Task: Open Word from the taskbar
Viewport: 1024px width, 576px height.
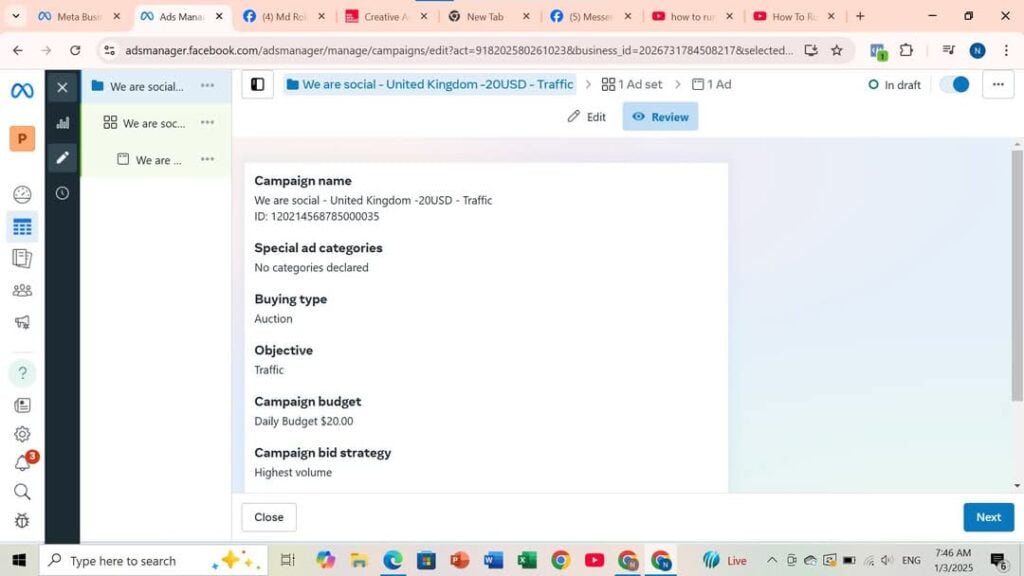Action: point(493,560)
